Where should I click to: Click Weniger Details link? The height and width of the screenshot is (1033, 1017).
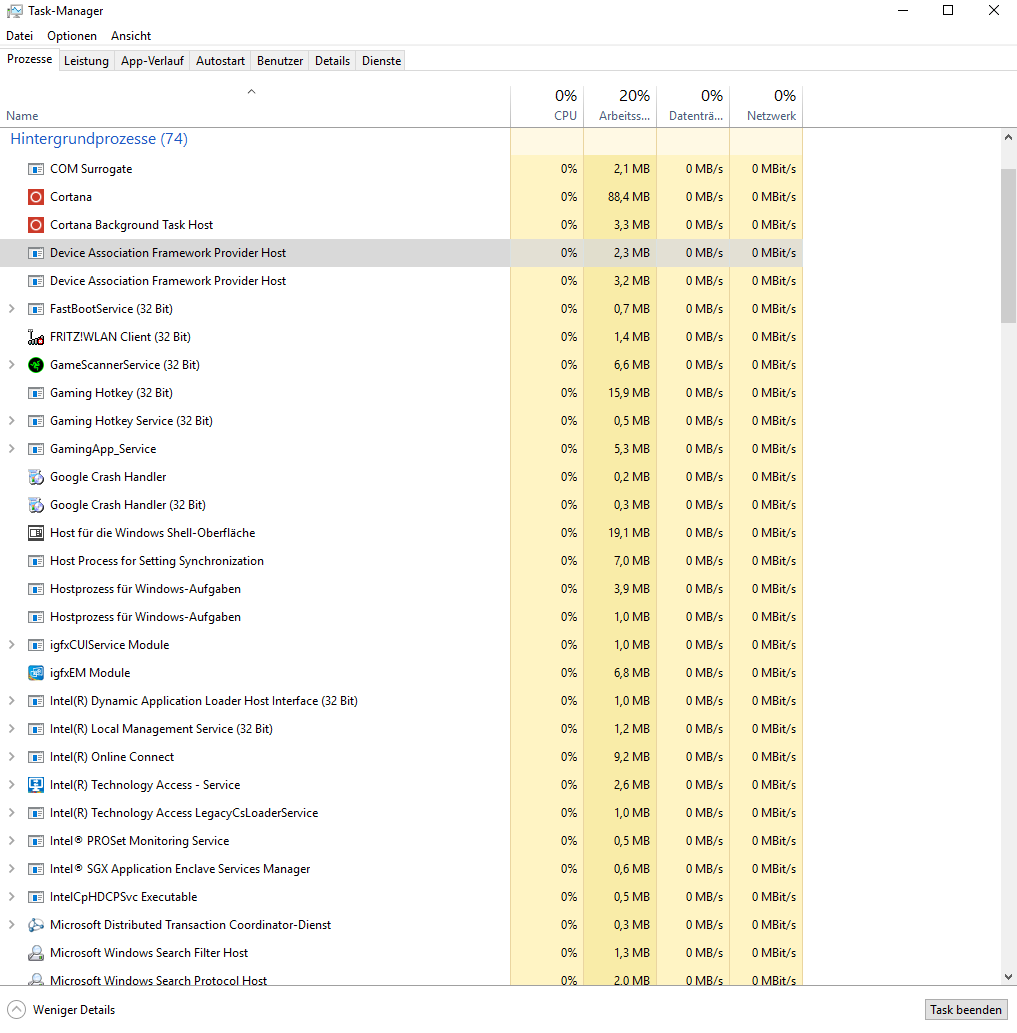point(74,1010)
